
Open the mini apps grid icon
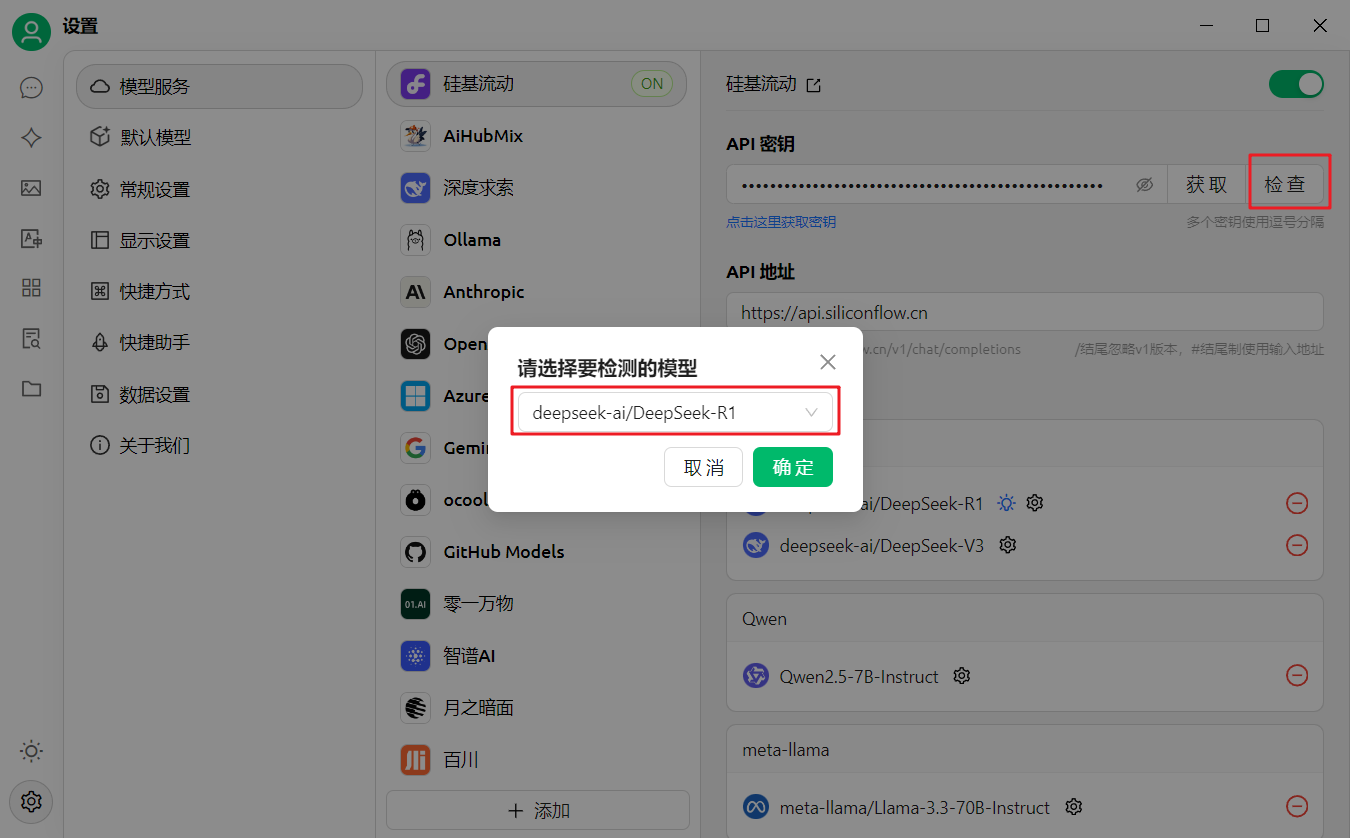(x=31, y=288)
